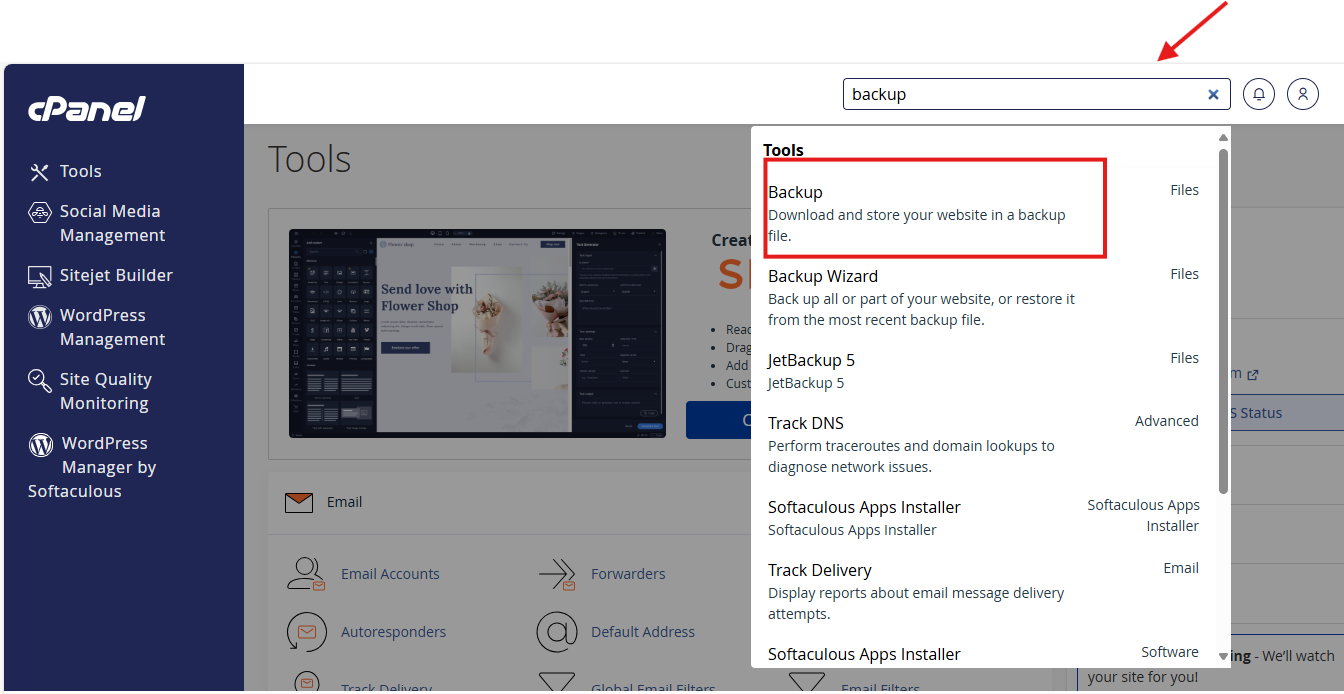Click the Sitejet Builder sidebar icon
The width and height of the screenshot is (1344, 694).
pos(40,276)
